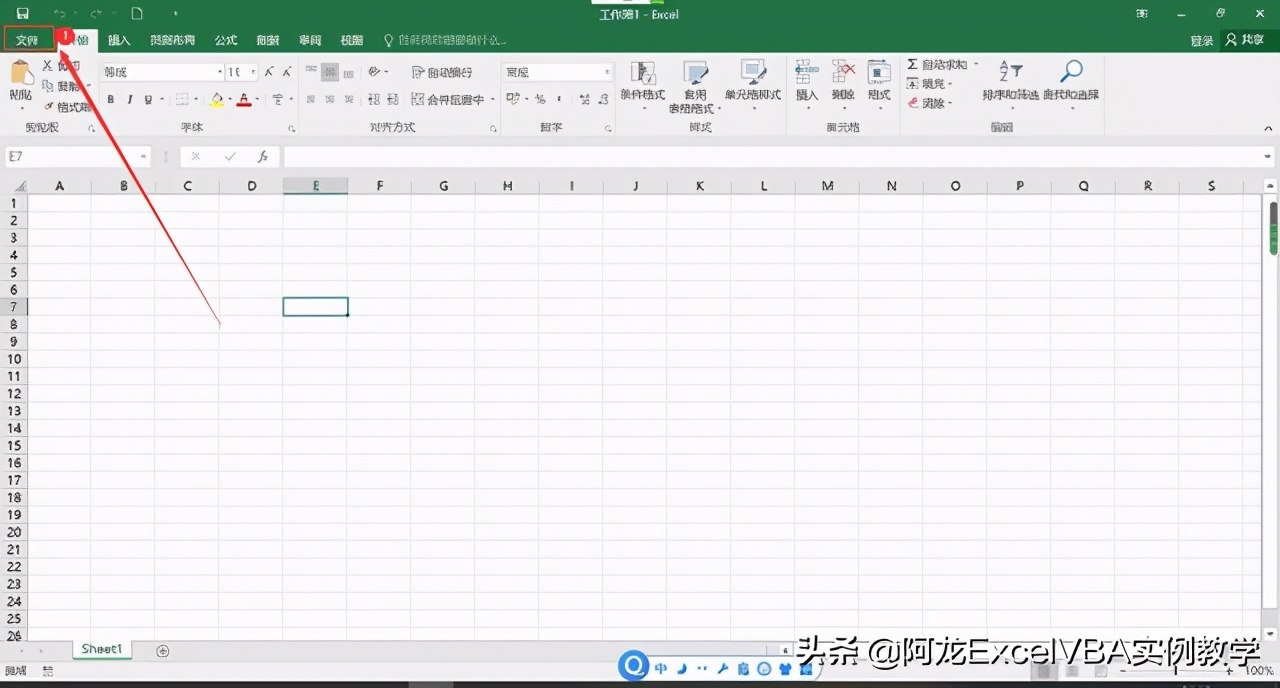Click the Copy icon in clipboard group

pos(47,86)
